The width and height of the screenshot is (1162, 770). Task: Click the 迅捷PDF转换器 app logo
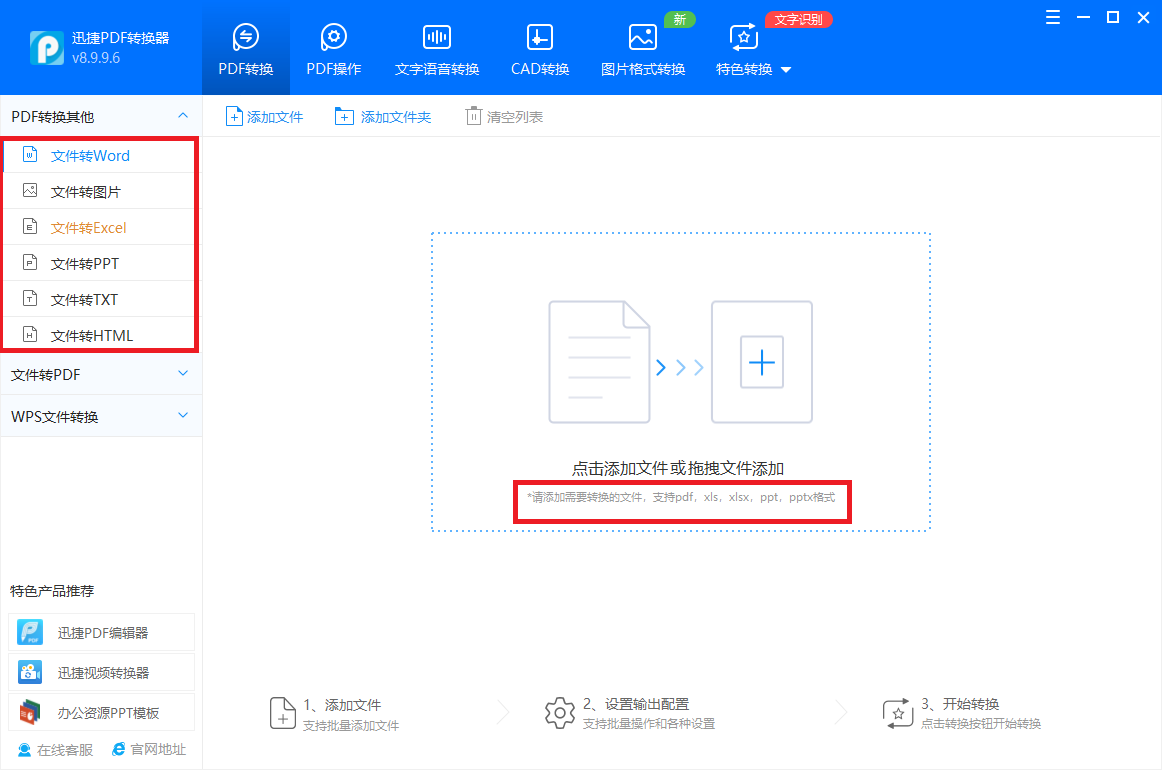(47, 47)
